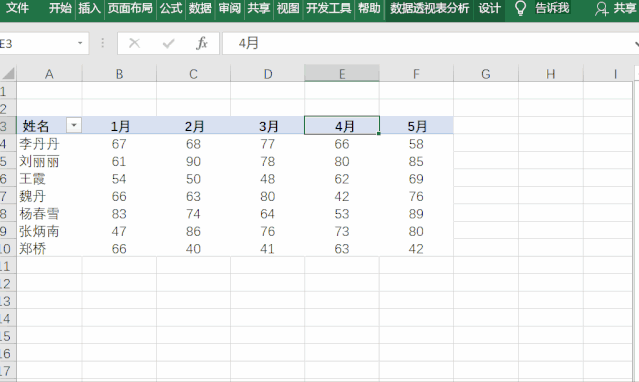Open the 姓名 filter dropdown

coord(74,125)
